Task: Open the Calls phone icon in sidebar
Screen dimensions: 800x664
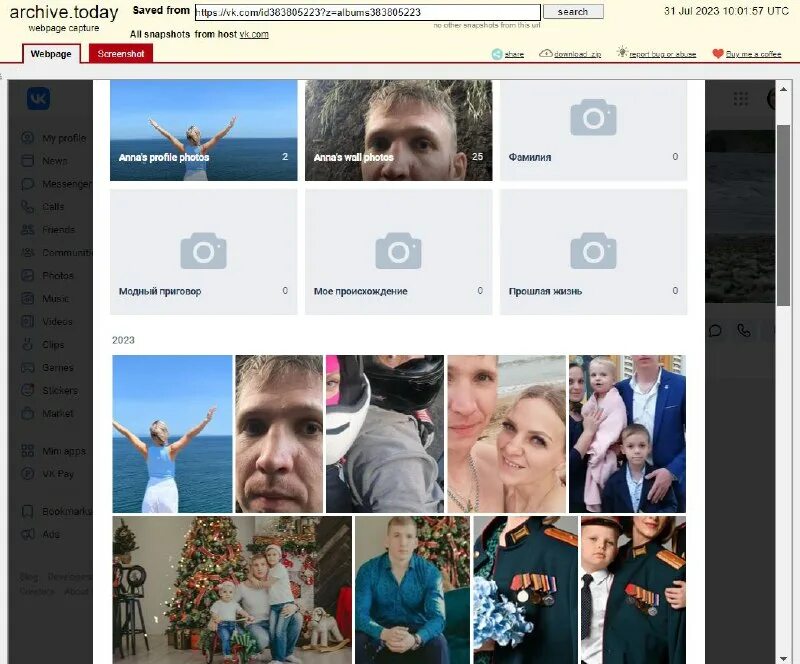Action: [28, 207]
